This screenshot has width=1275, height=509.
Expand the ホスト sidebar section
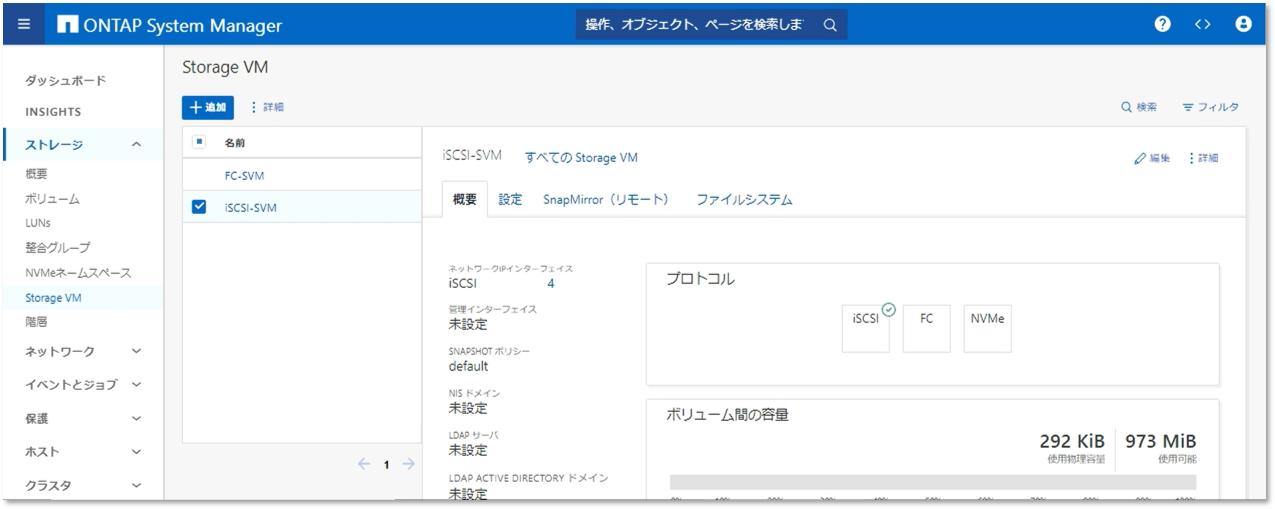[x=136, y=451]
